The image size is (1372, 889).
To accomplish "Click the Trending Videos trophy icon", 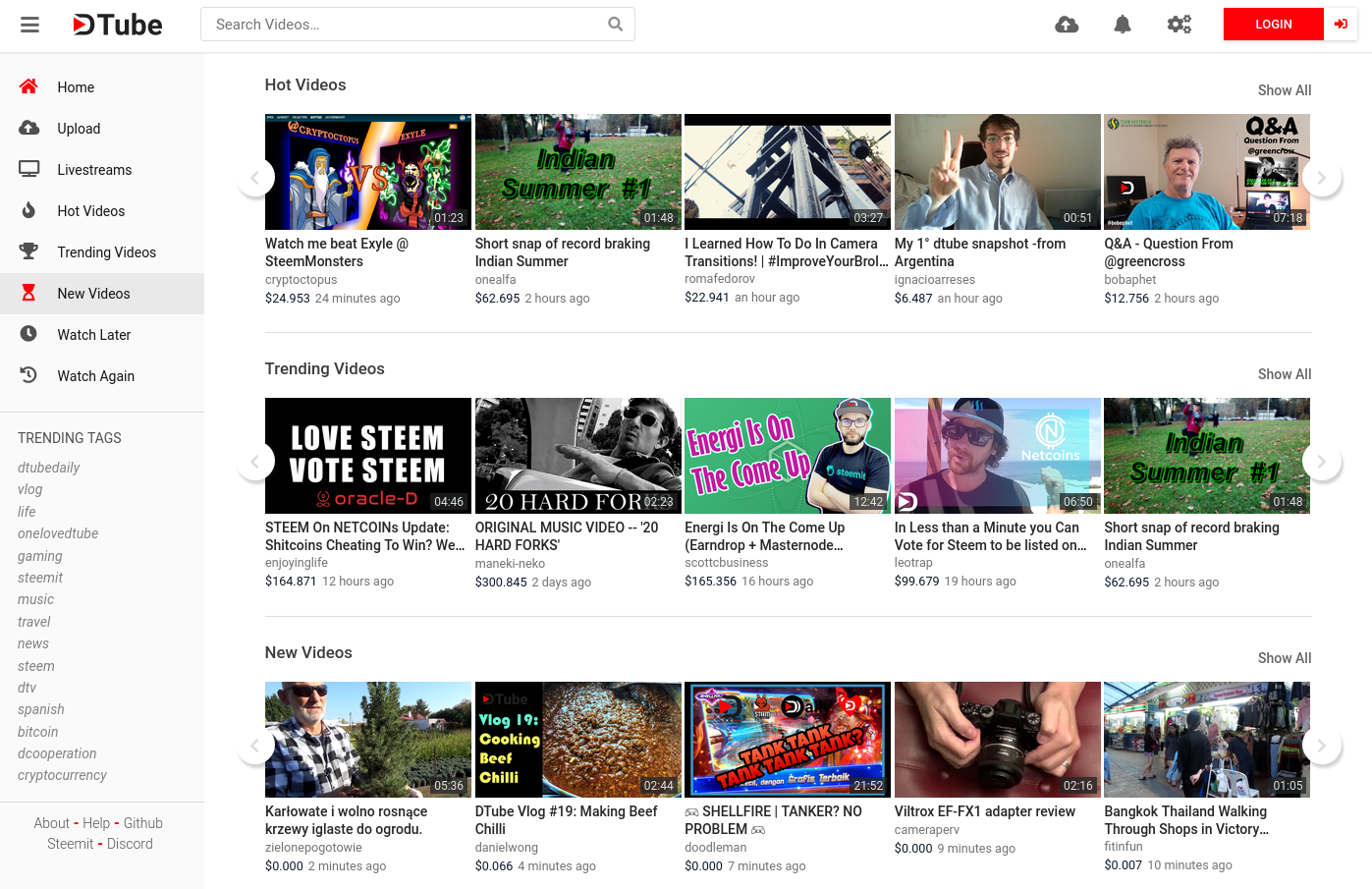I will coord(28,251).
